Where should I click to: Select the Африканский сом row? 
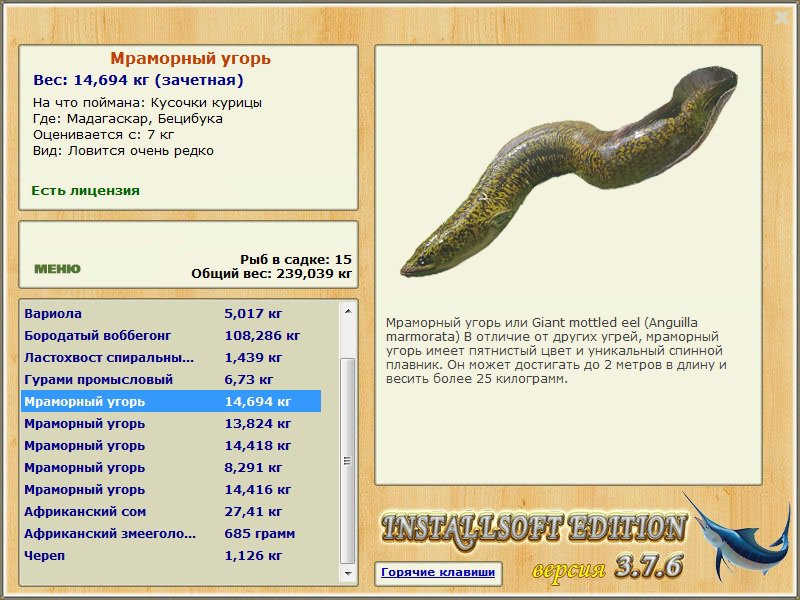[x=171, y=511]
